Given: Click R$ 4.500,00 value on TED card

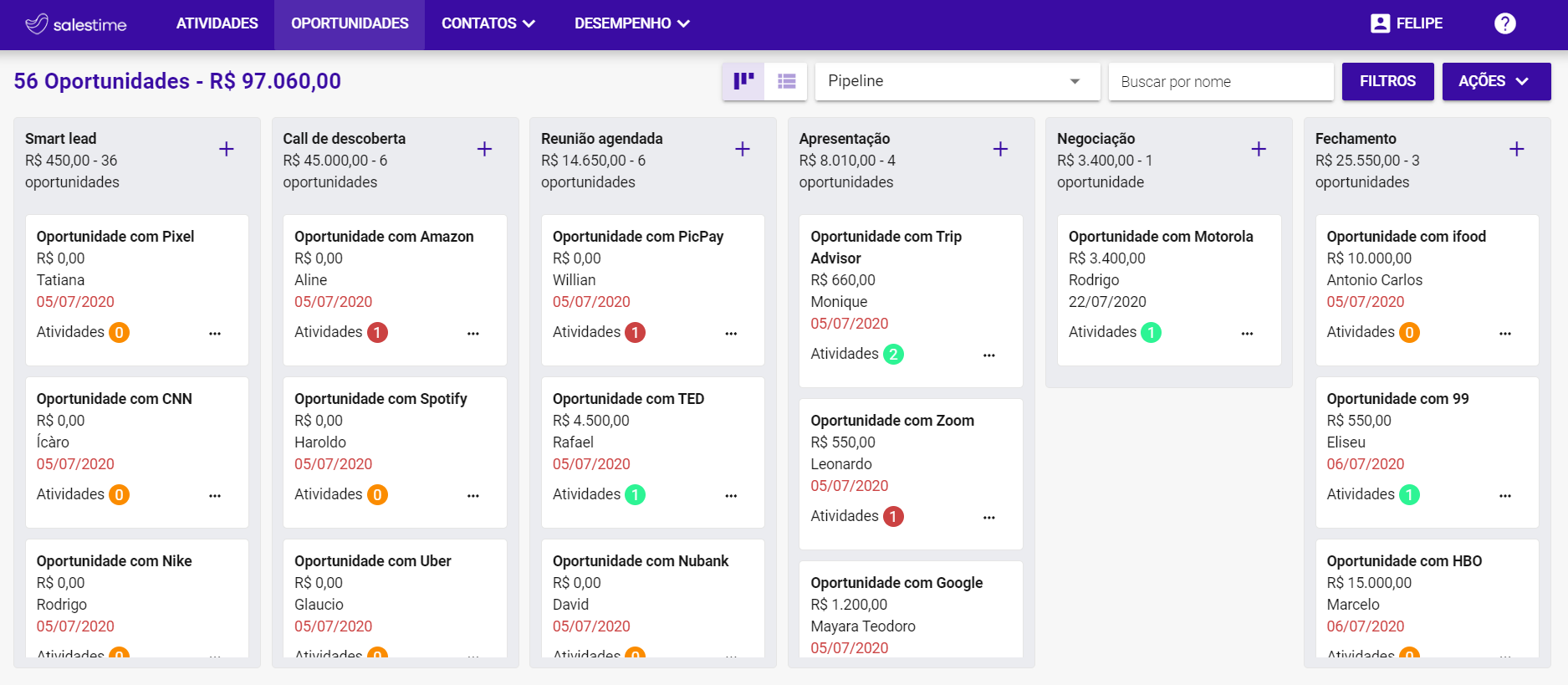Looking at the screenshot, I should tap(591, 421).
